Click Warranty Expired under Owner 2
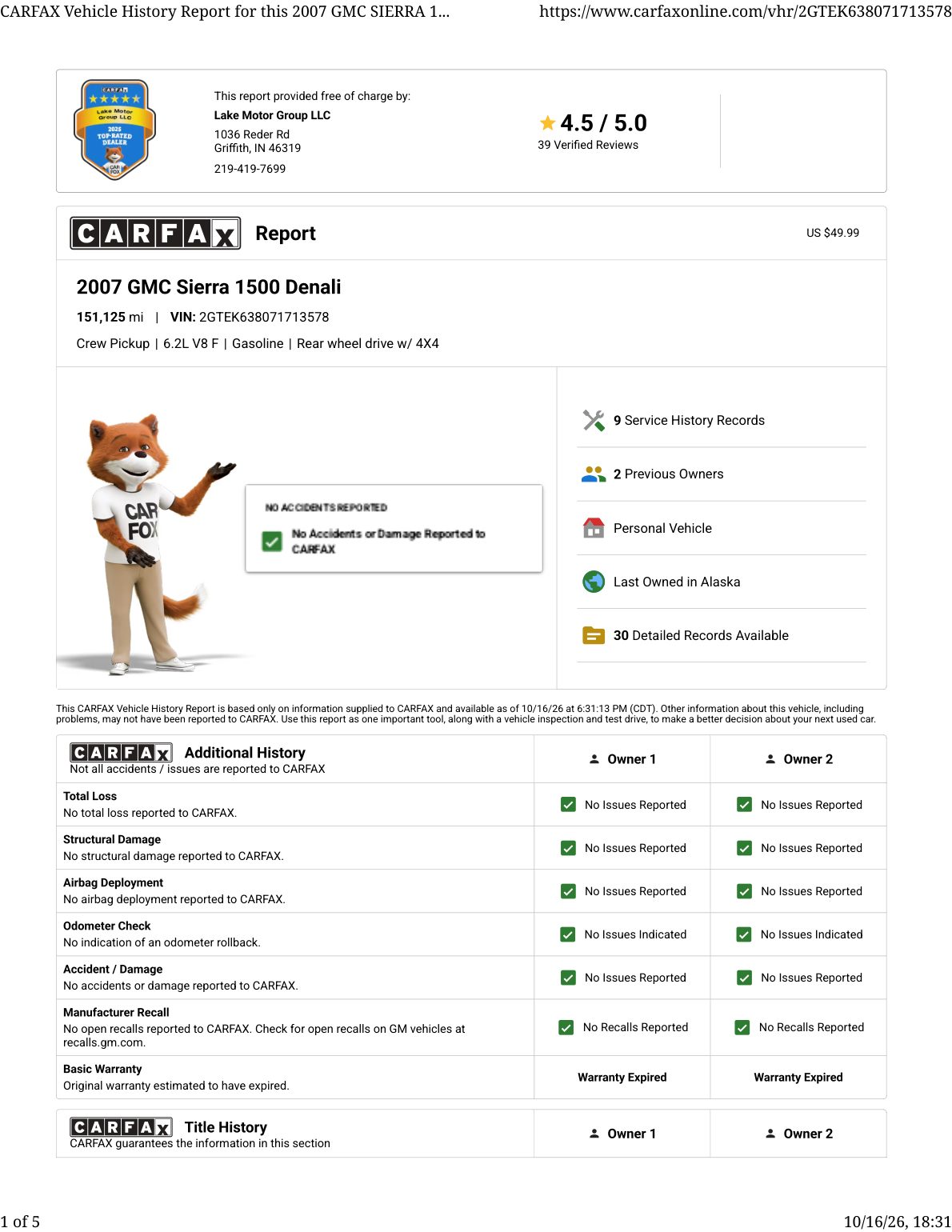 pos(798,1078)
